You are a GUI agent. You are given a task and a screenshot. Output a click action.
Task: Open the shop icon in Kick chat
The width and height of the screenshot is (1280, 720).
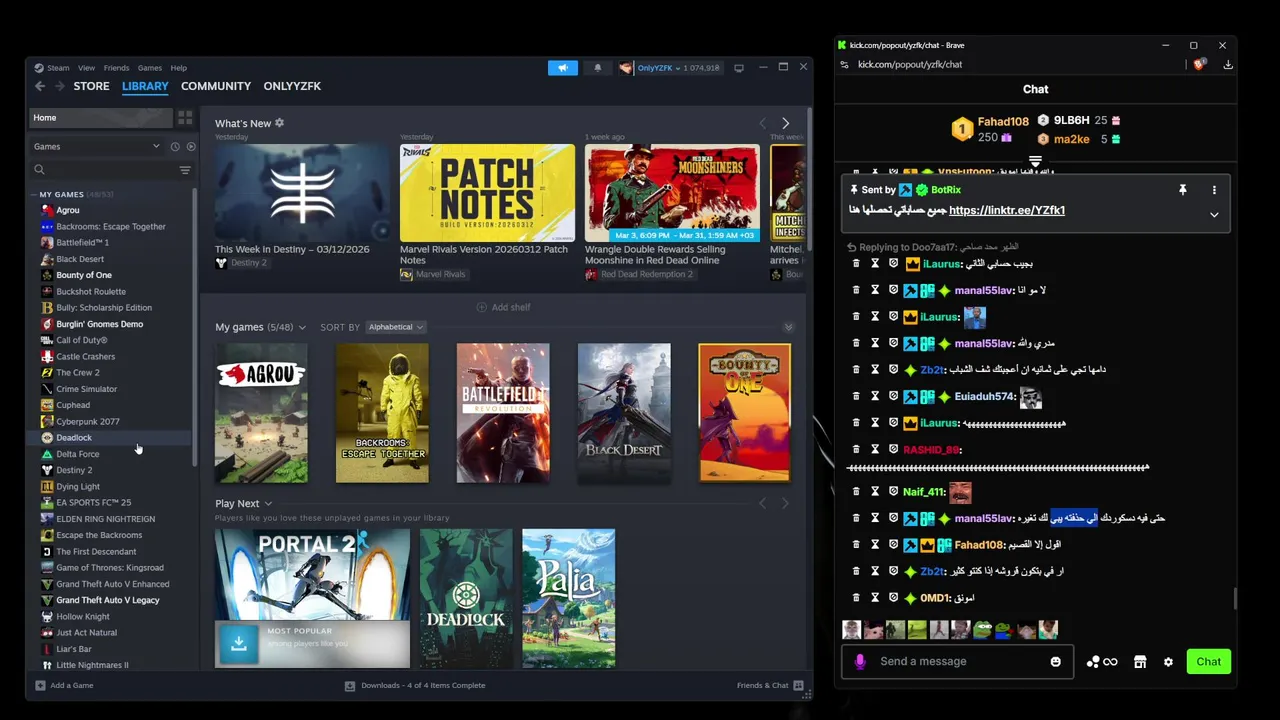(1140, 662)
